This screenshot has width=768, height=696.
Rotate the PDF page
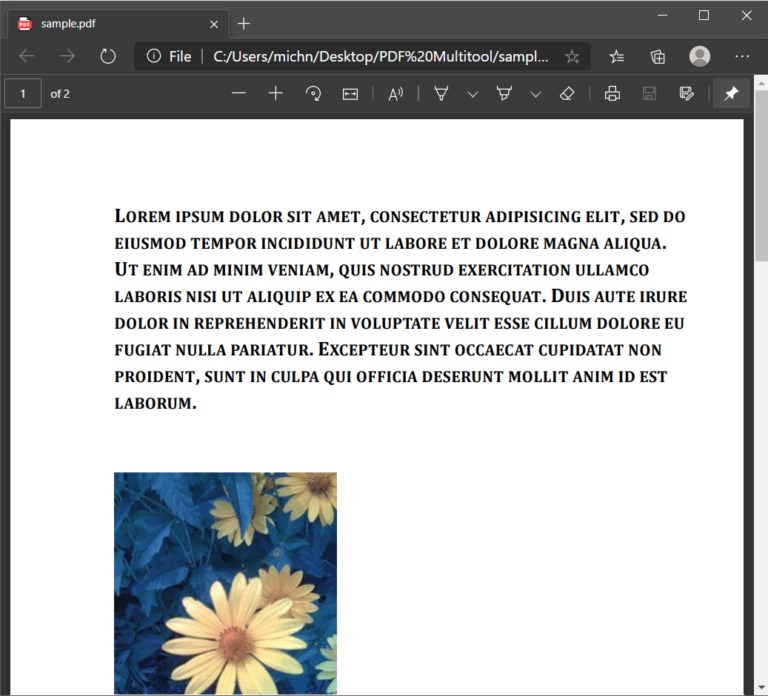point(313,93)
